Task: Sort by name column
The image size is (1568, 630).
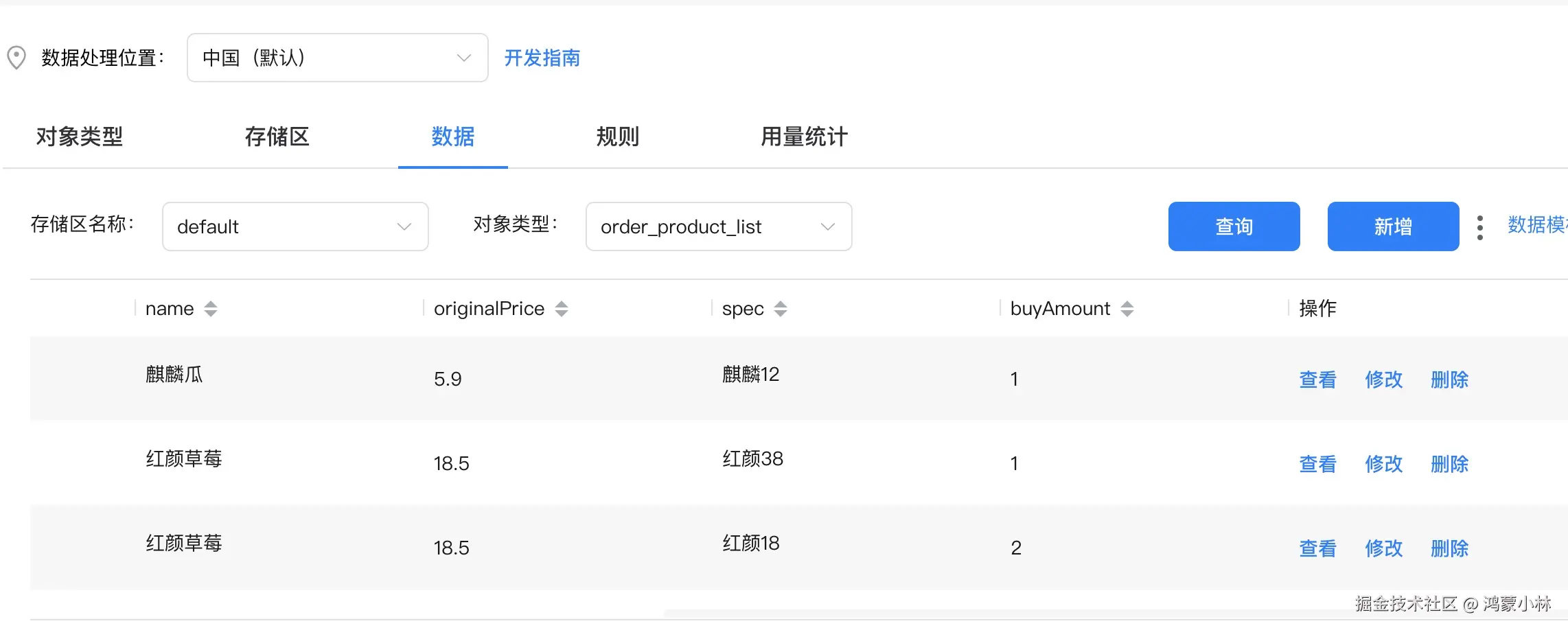Action: click(211, 309)
